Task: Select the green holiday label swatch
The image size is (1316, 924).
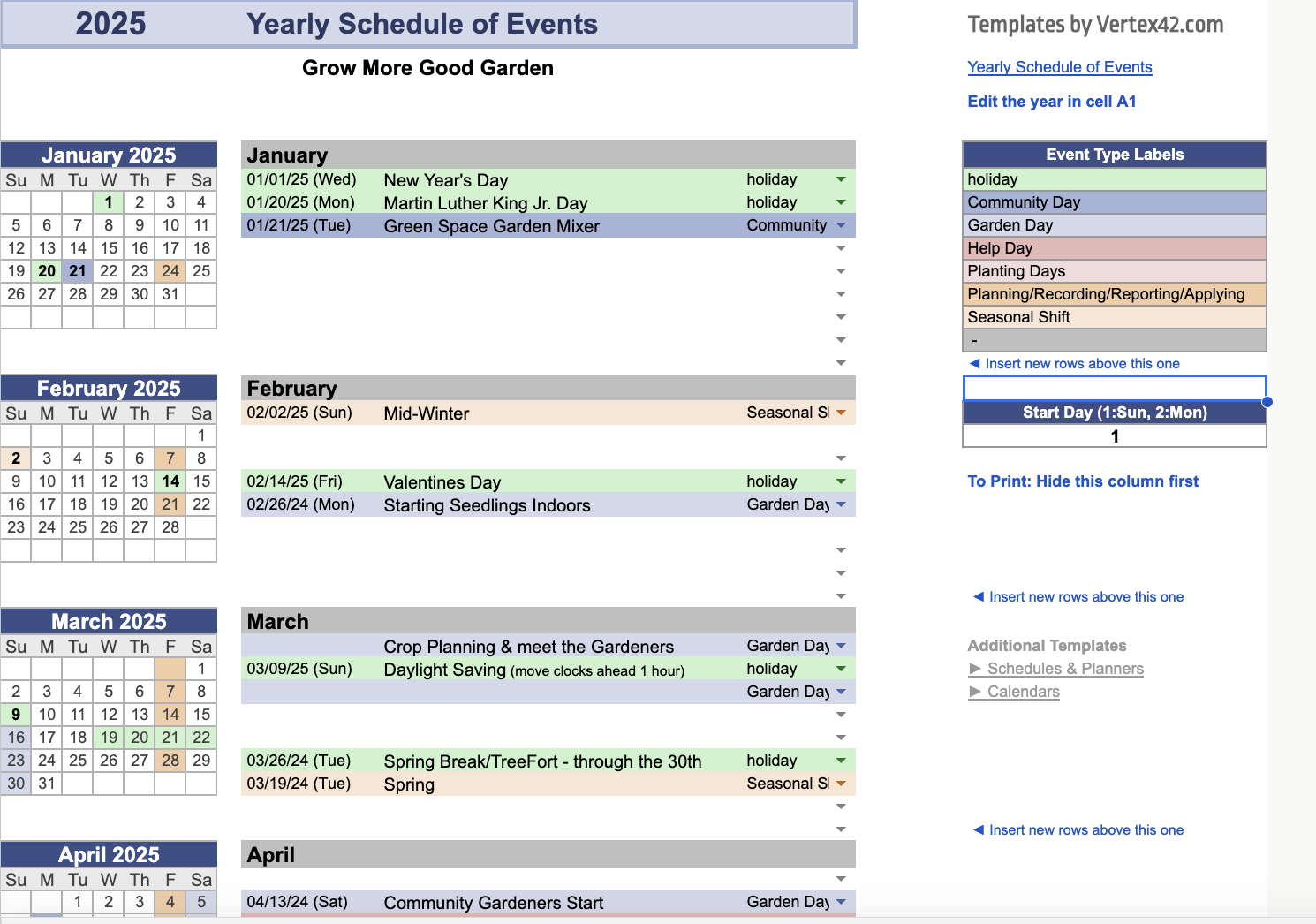Action: pos(1114,179)
